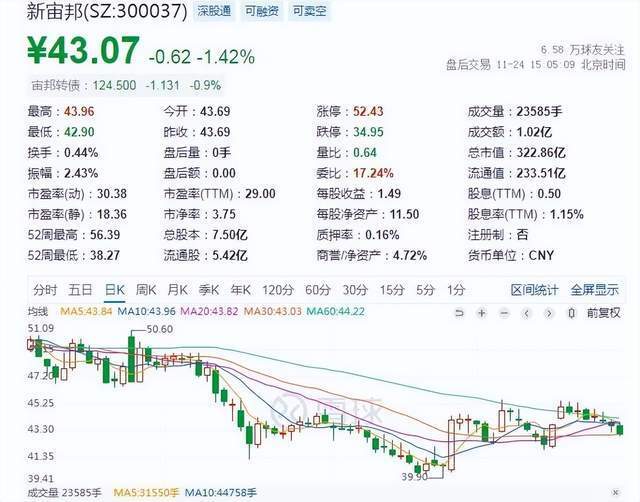
Task: Move chart right with the right chevron
Action: [549, 313]
